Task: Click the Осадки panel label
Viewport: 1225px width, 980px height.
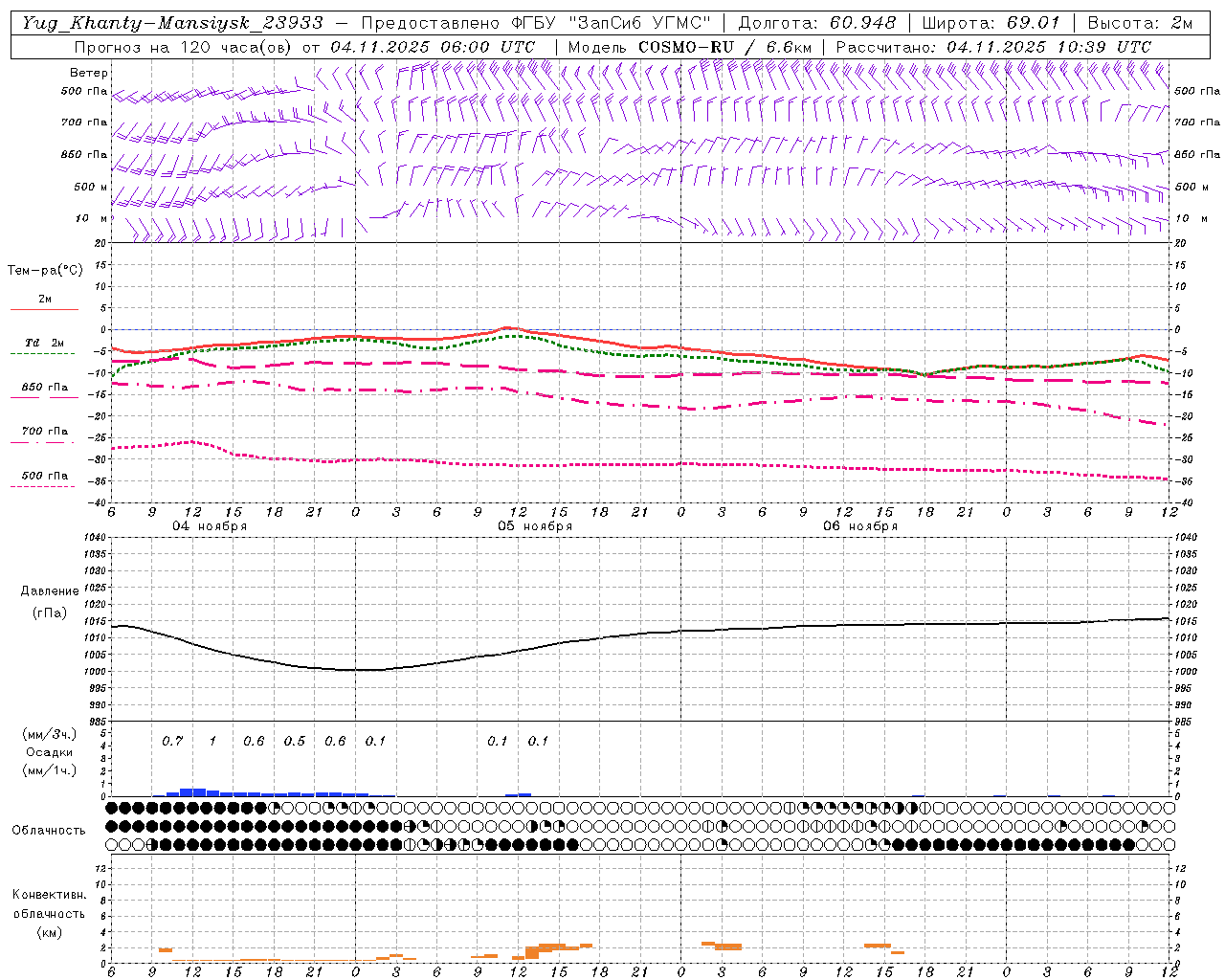Action: [x=50, y=752]
